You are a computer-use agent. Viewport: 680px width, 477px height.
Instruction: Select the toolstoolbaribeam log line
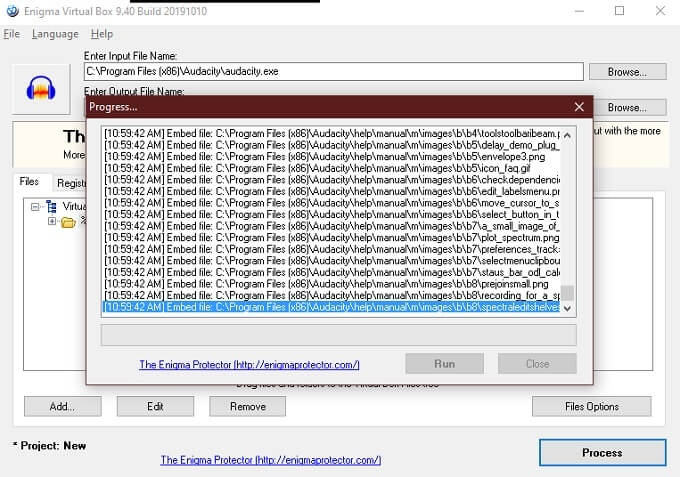[x=332, y=133]
